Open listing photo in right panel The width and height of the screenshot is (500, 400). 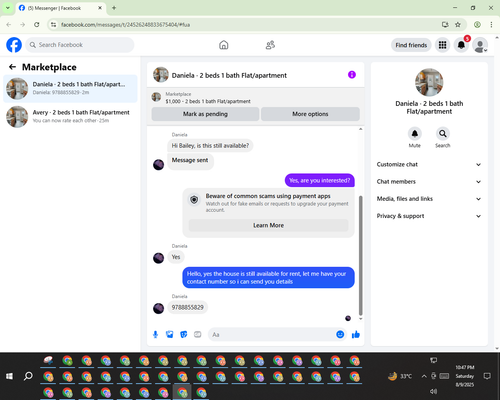pyautogui.click(x=429, y=82)
